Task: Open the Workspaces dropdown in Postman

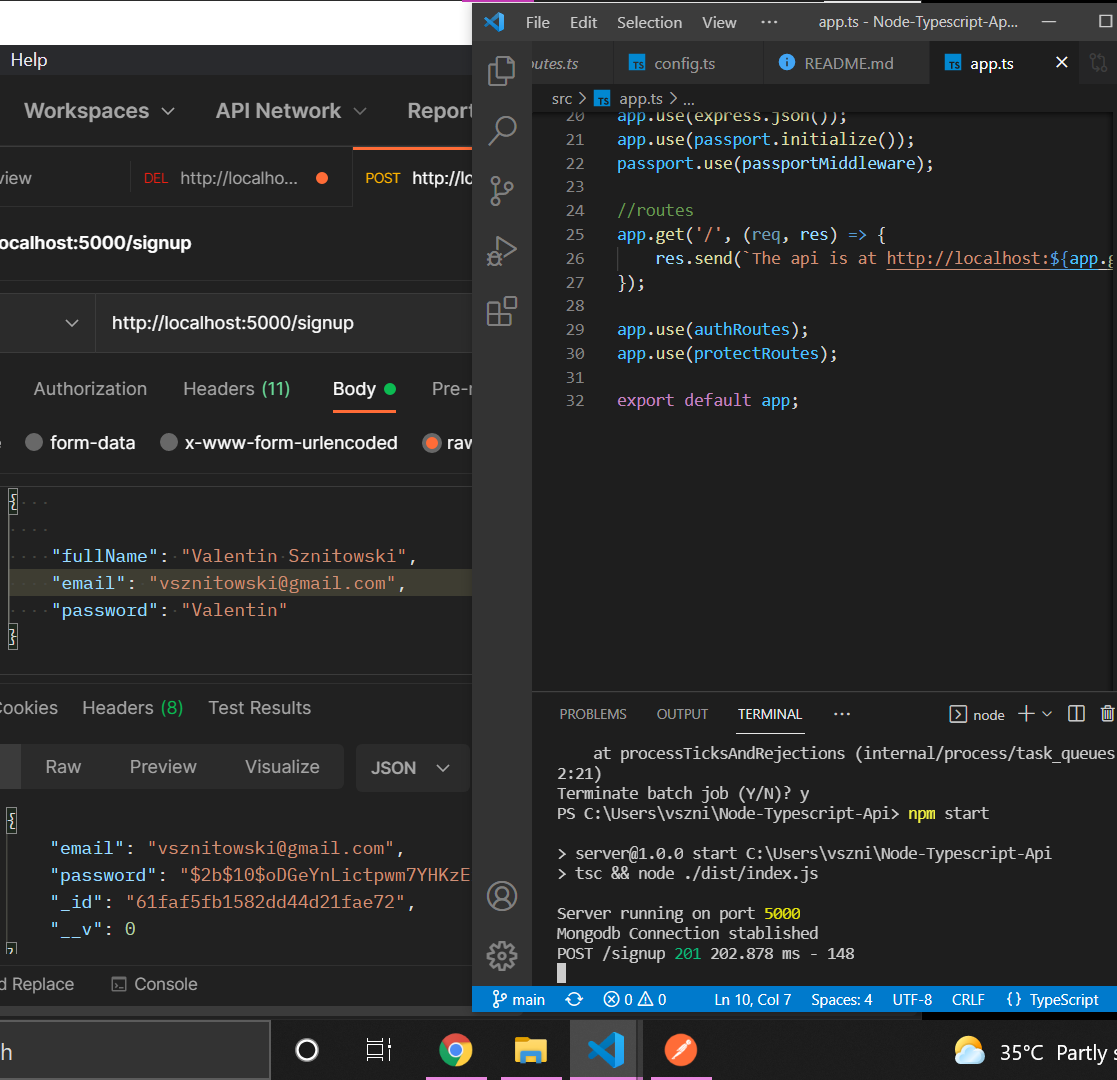Action: point(99,111)
